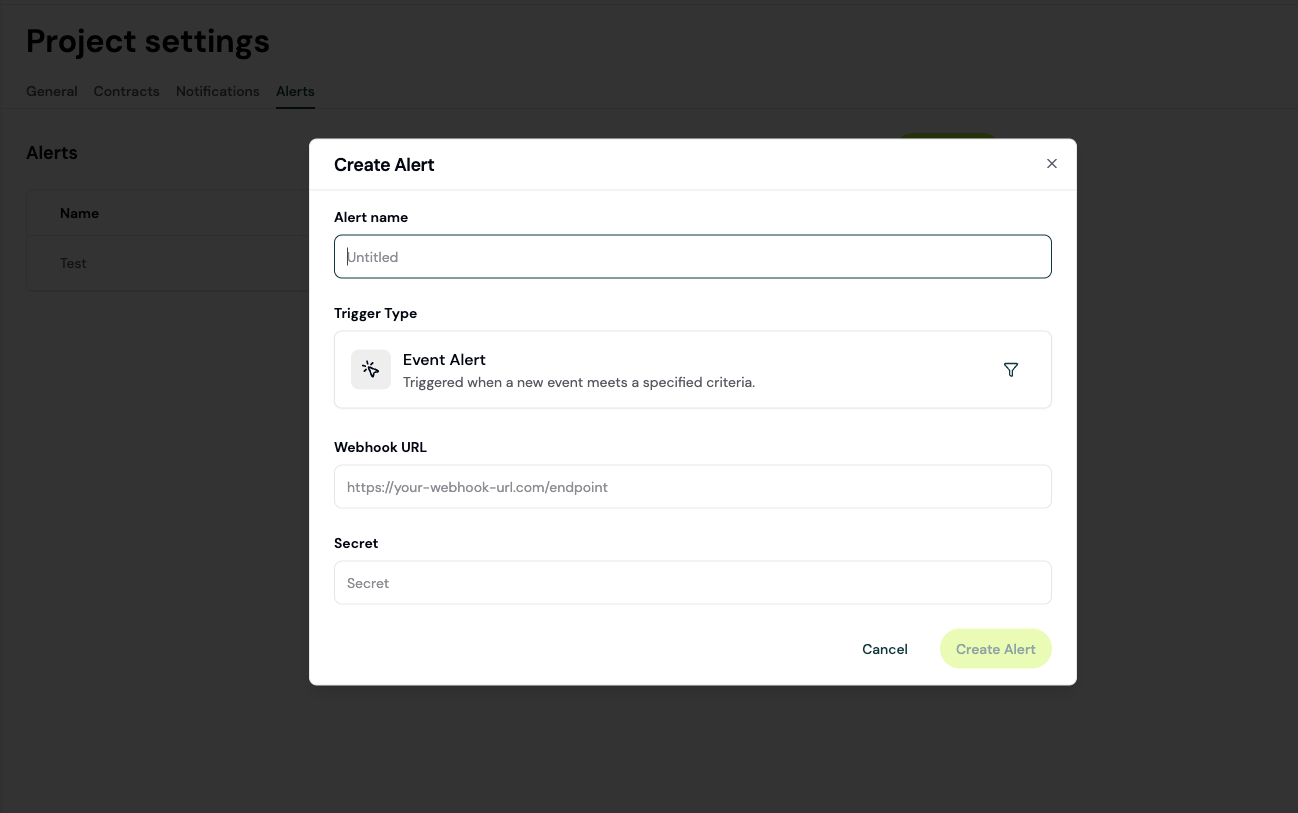Click the Create Alert dialog title

coord(384,164)
